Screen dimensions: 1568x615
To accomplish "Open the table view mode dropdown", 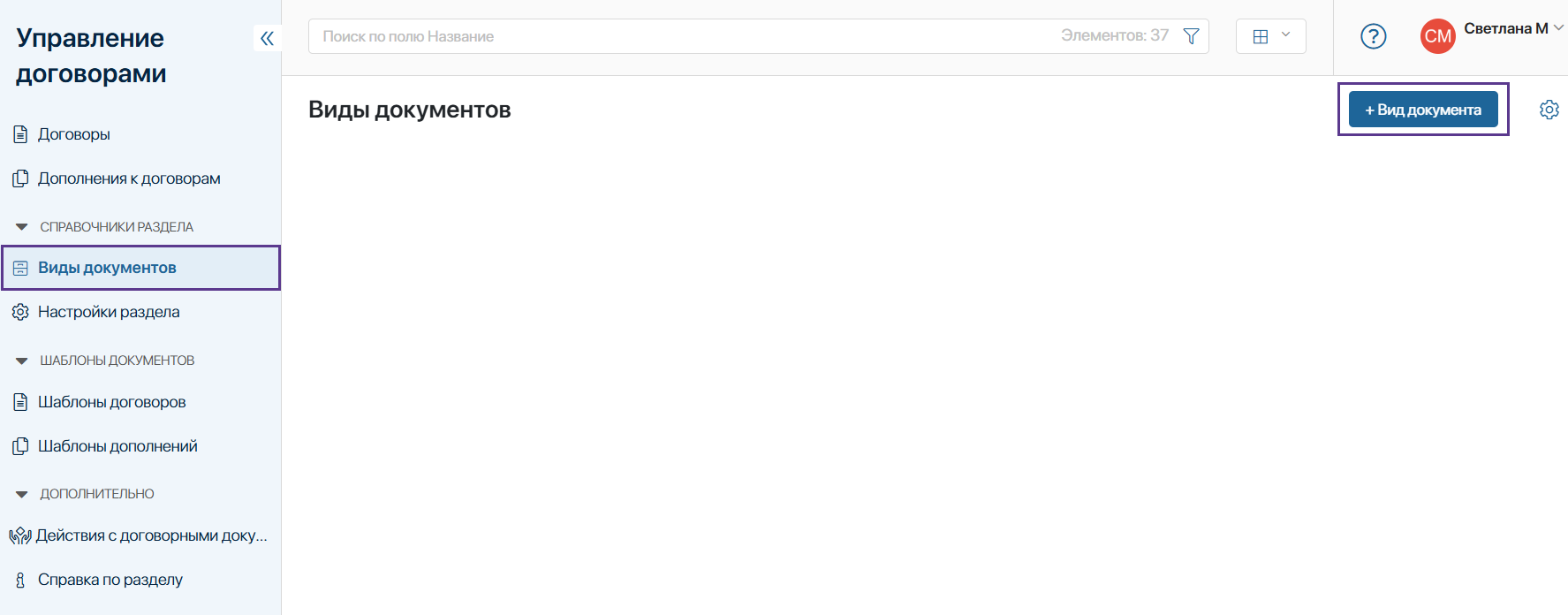I will tap(1270, 36).
